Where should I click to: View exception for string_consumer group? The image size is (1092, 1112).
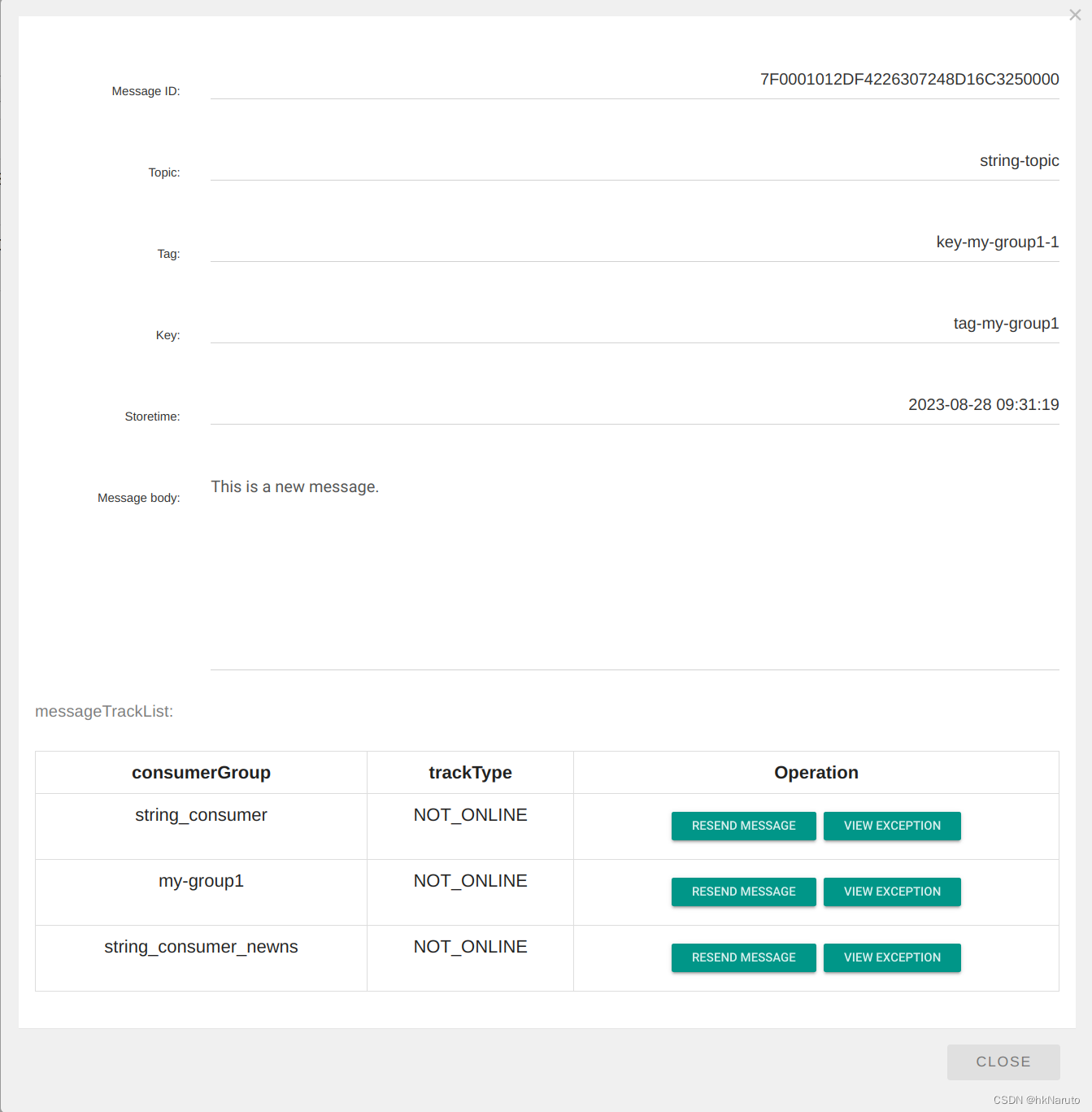[891, 826]
